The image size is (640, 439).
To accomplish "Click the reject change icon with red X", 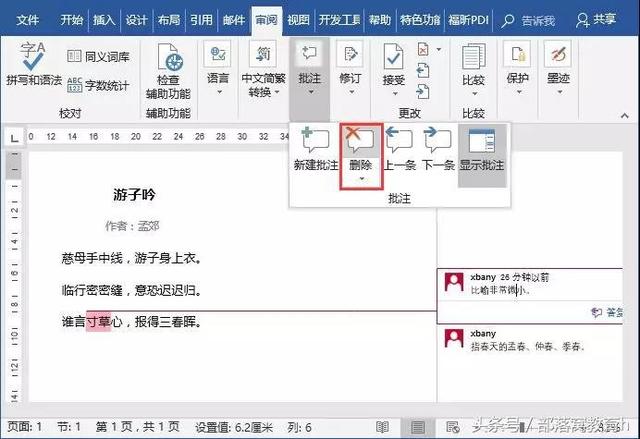I will point(423,50).
